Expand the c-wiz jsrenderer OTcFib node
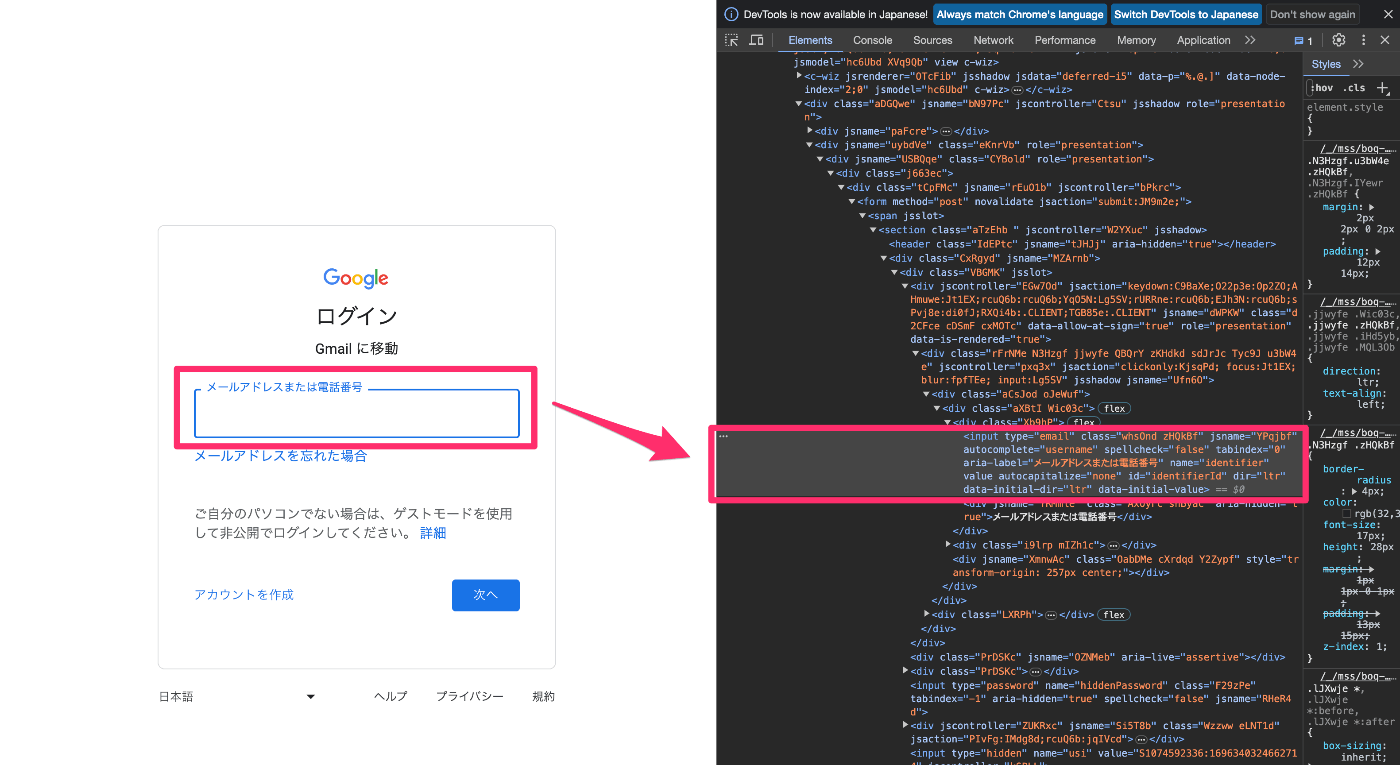Viewport: 1400px width, 765px height. [799, 75]
